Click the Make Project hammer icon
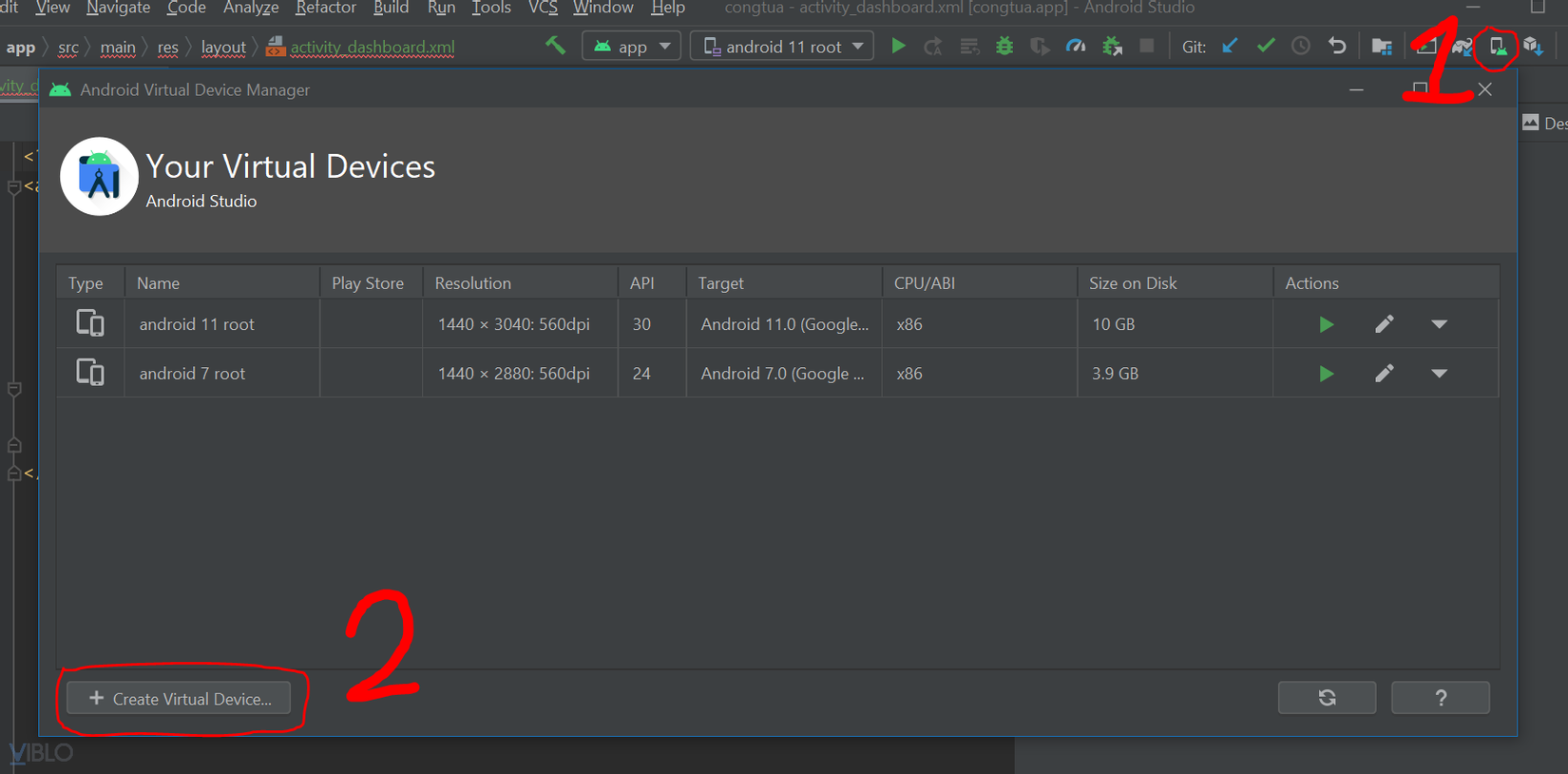Viewport: 1568px width, 774px height. click(x=555, y=46)
